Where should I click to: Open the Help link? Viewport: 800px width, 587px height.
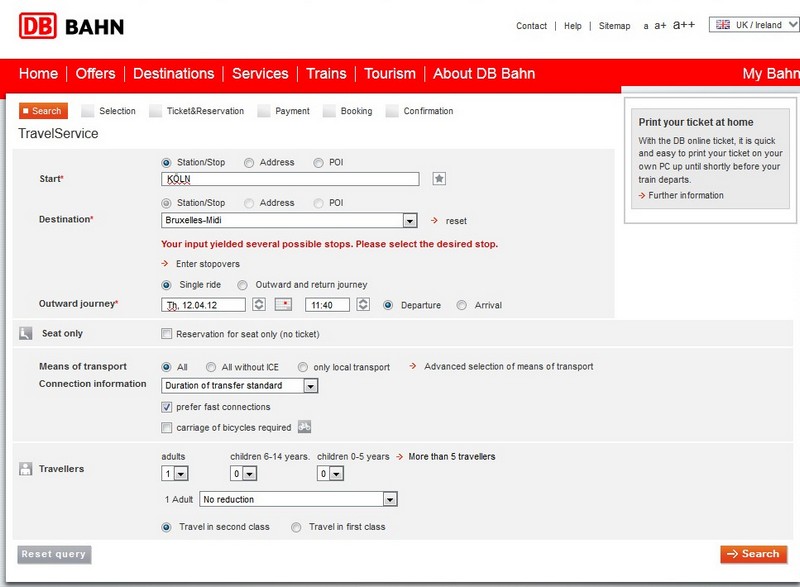[x=572, y=25]
